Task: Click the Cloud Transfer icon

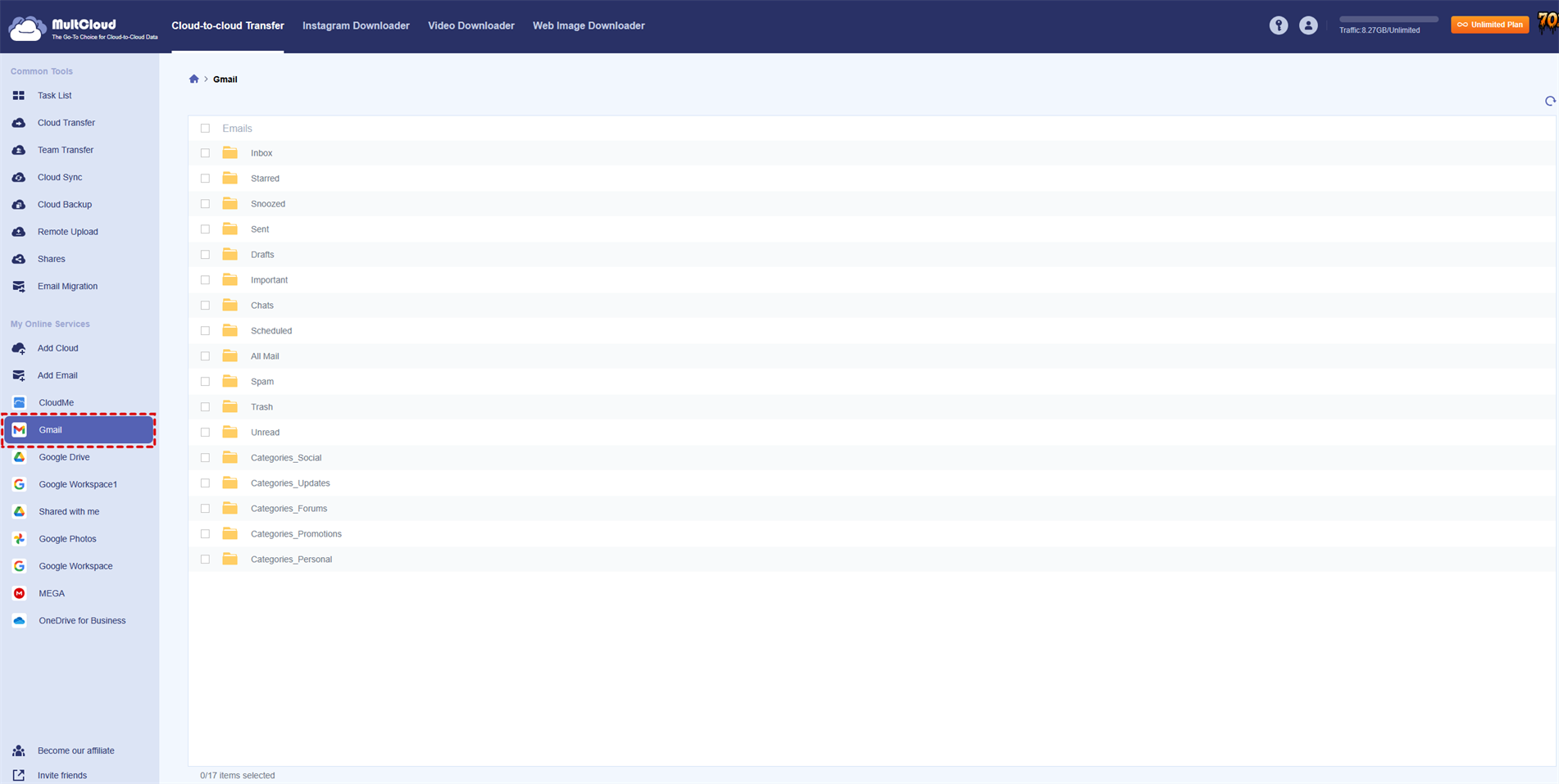Action: [18, 123]
